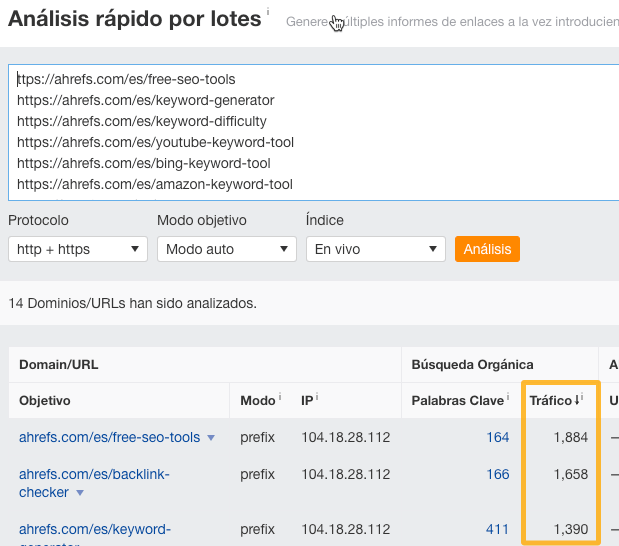Click the Domain/URL group header
Viewport: 619px width, 546px height.
[x=58, y=364]
